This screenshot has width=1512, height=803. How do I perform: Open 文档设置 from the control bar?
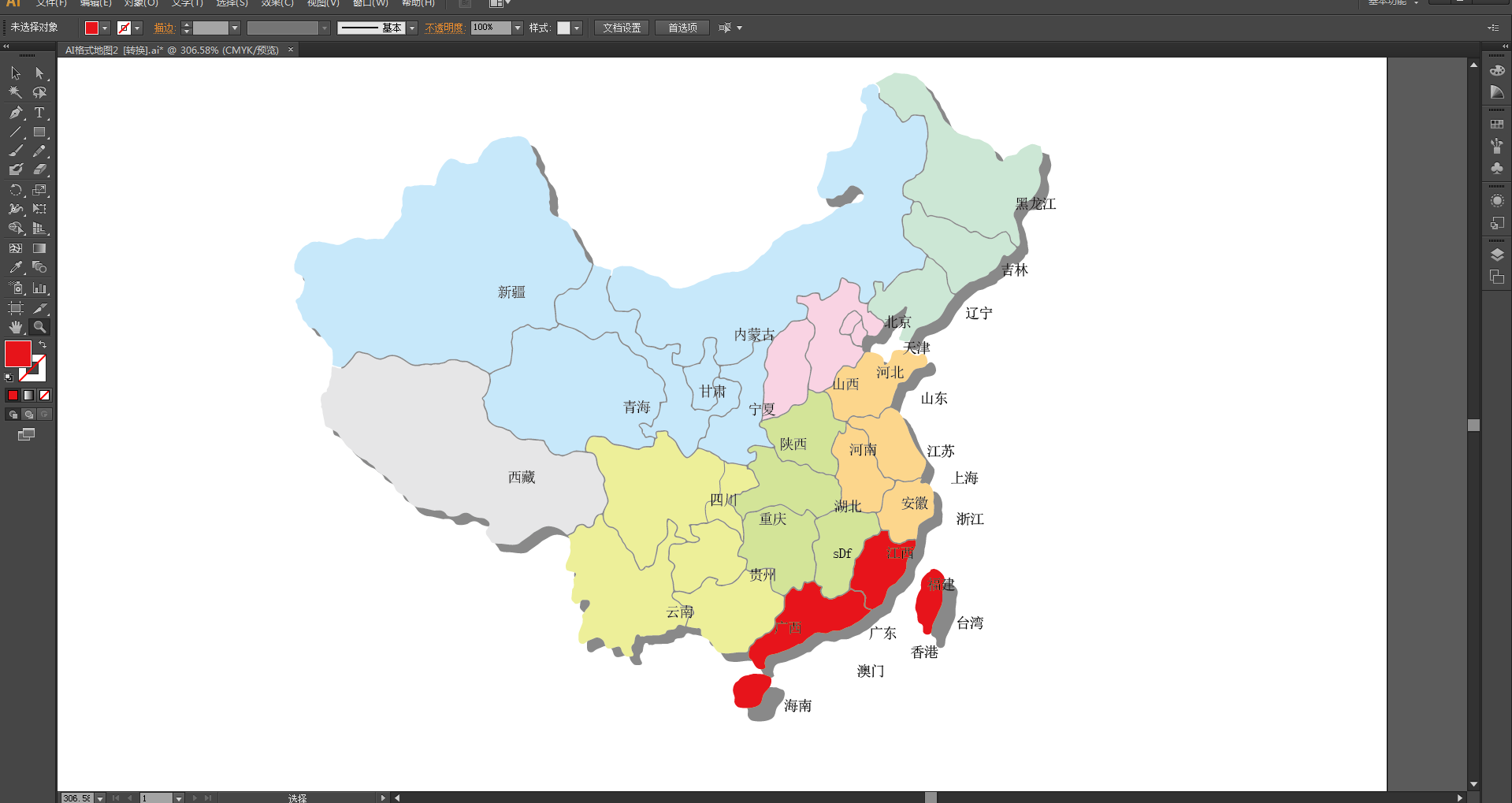pos(621,28)
